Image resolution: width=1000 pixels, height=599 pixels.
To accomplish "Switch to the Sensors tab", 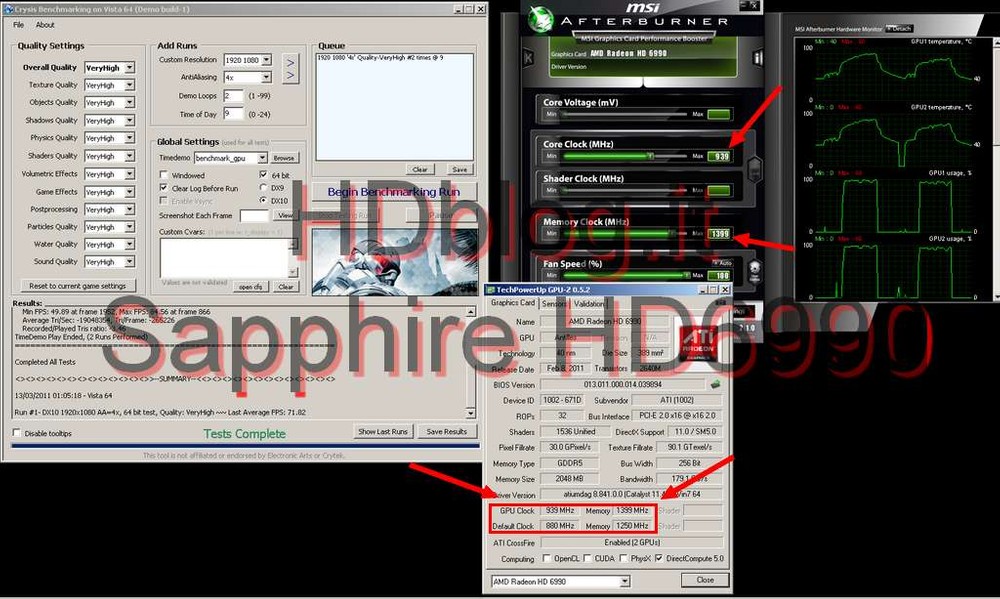I will [x=554, y=304].
